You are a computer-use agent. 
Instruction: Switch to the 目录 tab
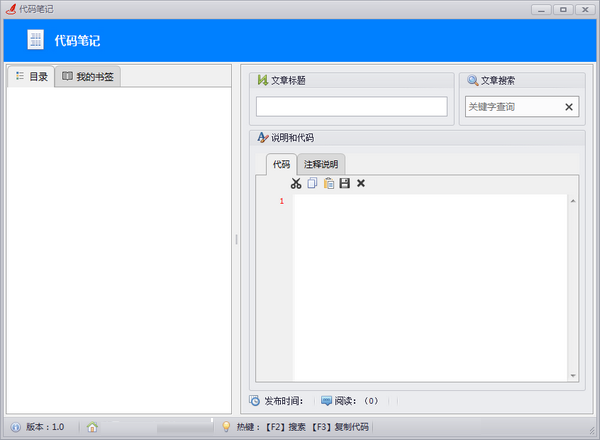pyautogui.click(x=31, y=77)
